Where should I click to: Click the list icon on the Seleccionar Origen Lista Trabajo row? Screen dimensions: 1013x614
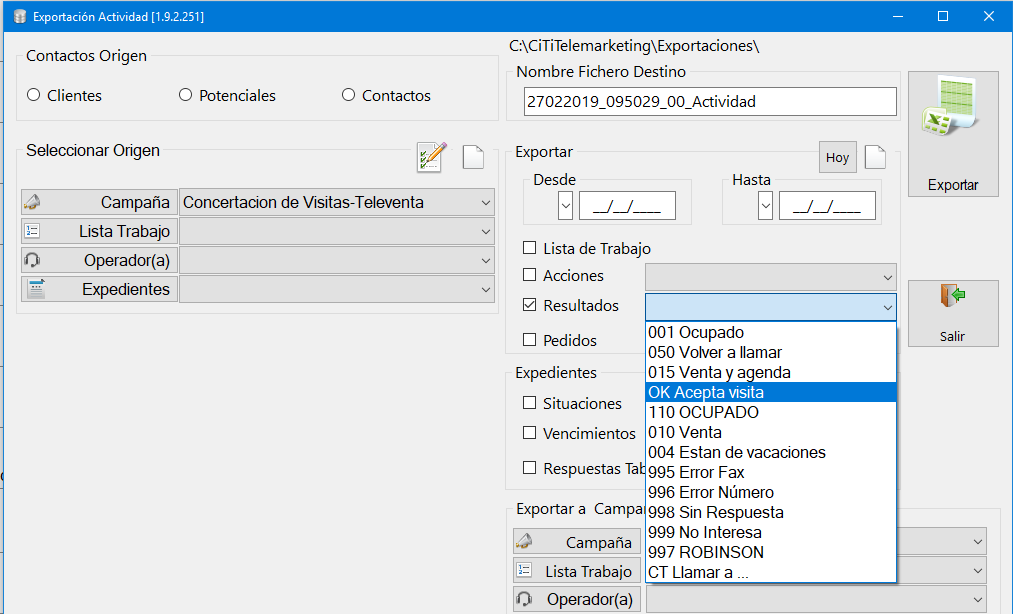coord(32,231)
